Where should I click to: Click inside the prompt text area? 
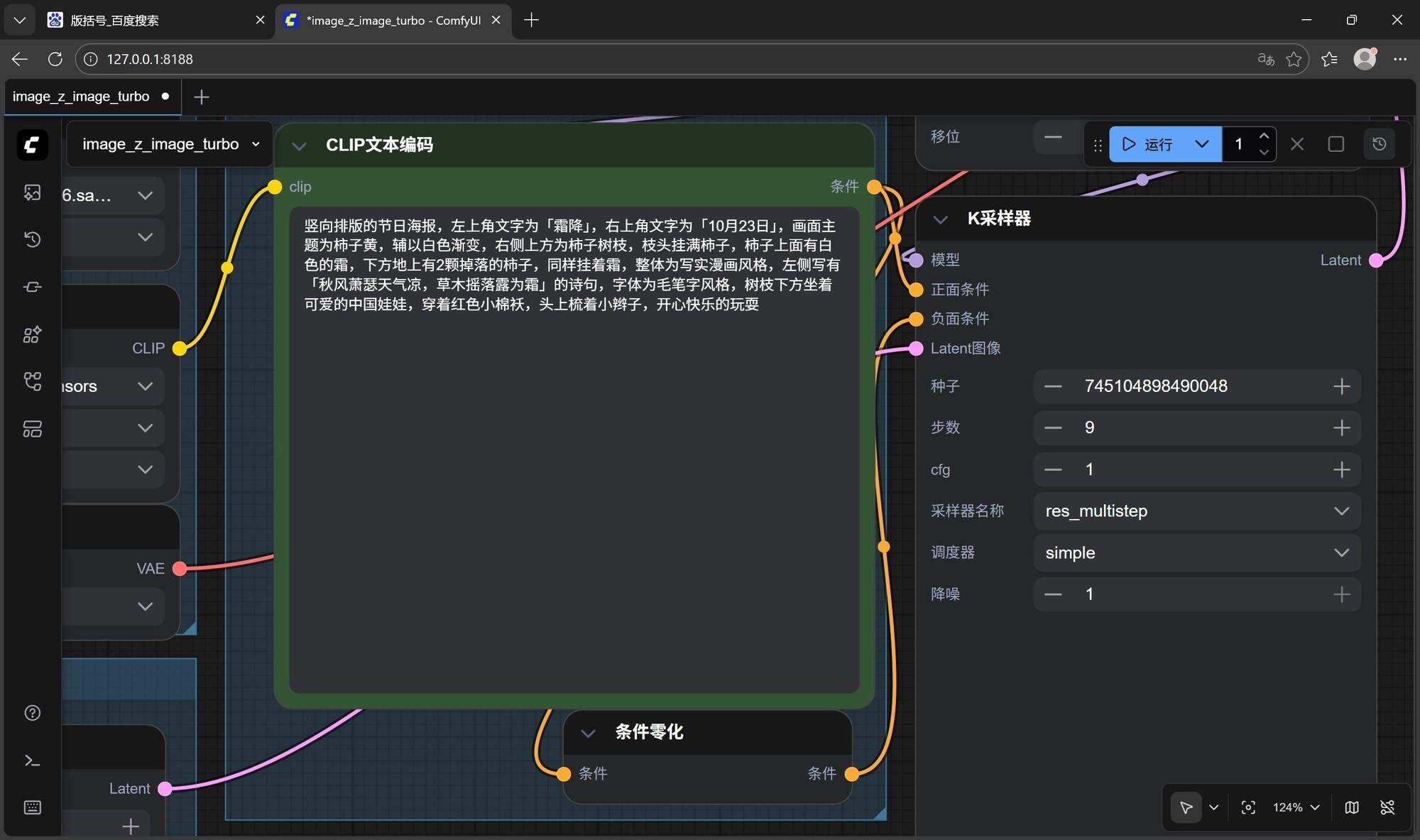point(574,497)
